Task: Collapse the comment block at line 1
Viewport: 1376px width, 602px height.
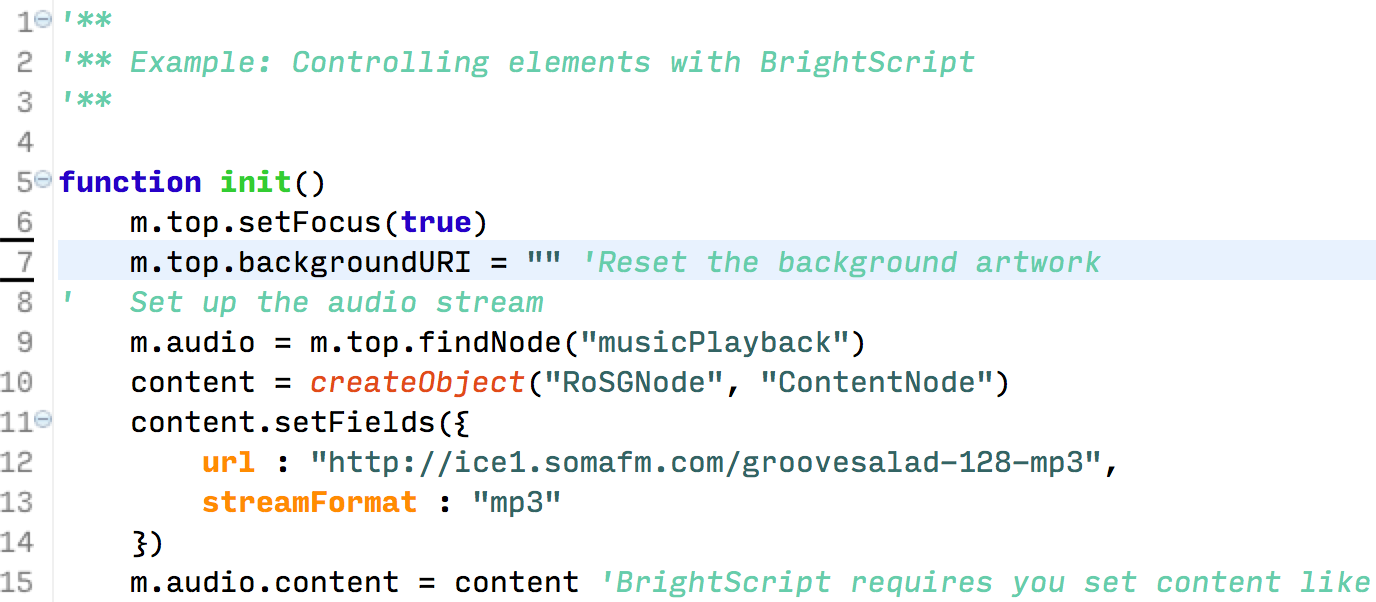Action: (x=43, y=20)
